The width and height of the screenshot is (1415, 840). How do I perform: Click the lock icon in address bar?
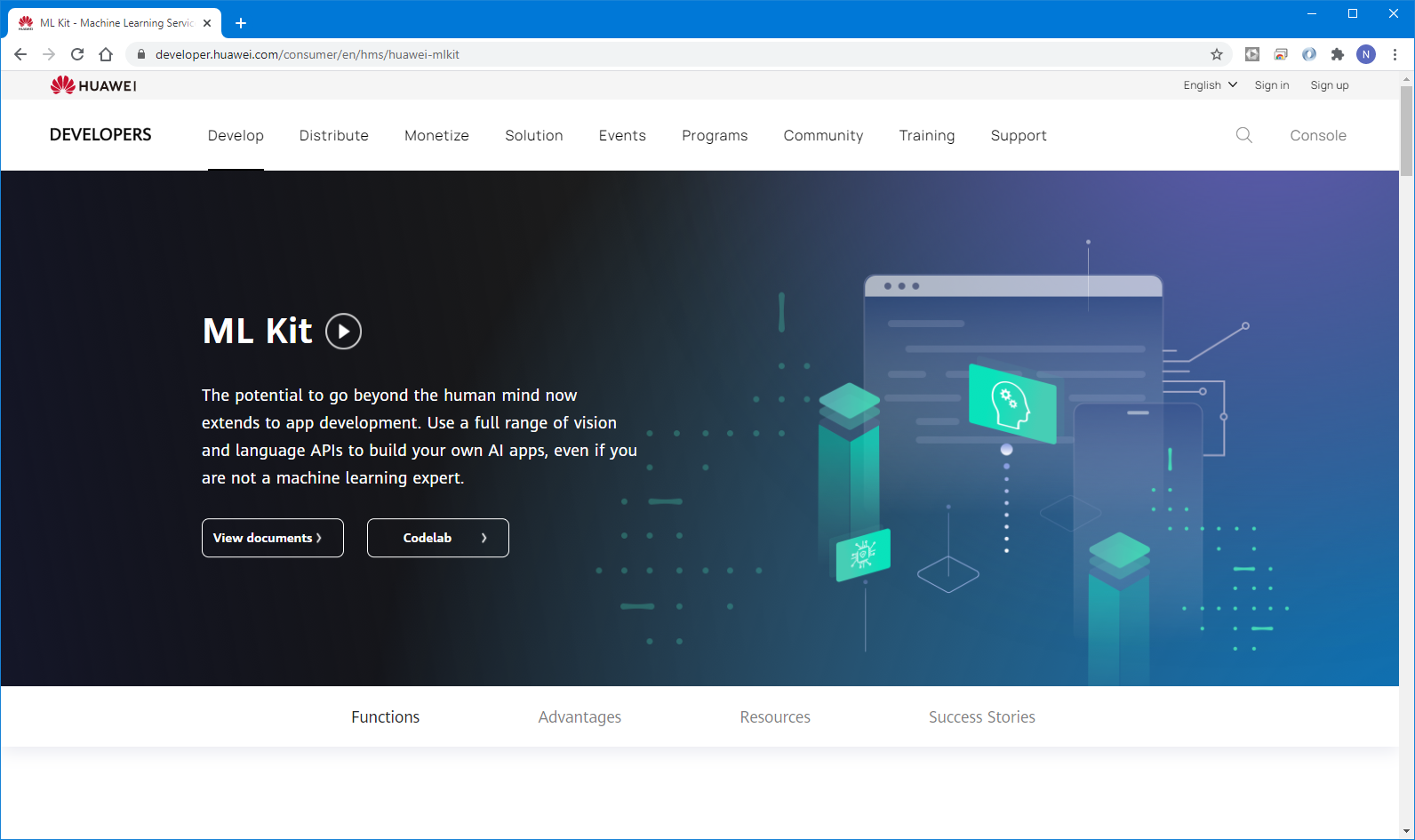[140, 54]
